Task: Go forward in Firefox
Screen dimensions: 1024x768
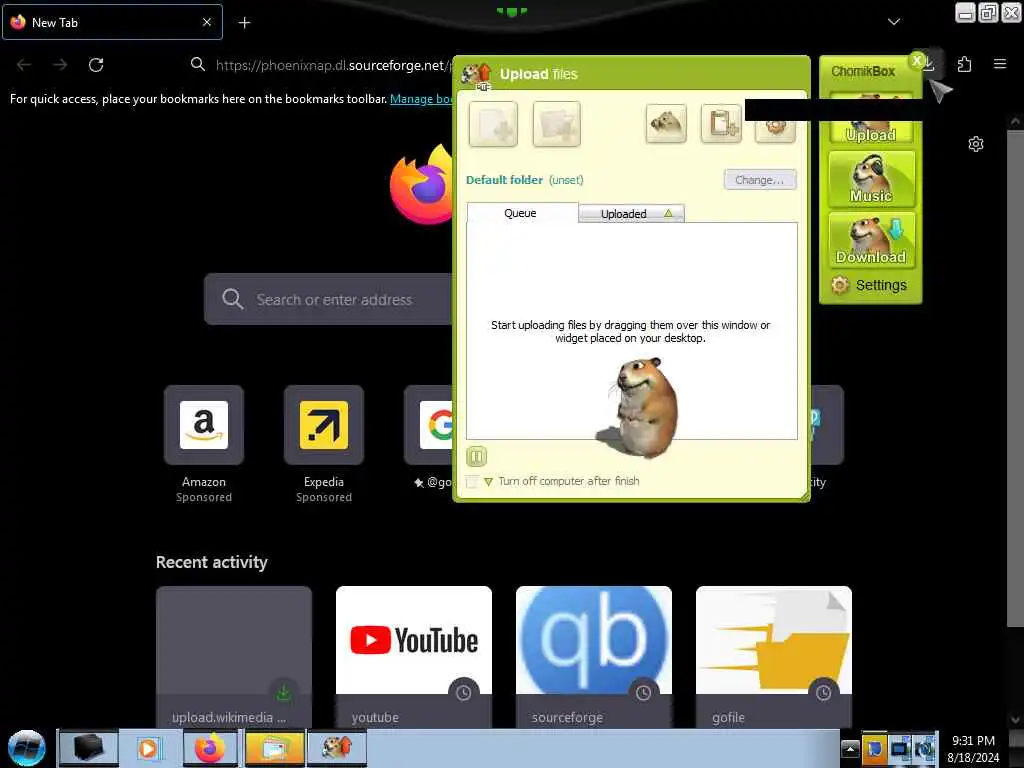Action: pyautogui.click(x=60, y=65)
